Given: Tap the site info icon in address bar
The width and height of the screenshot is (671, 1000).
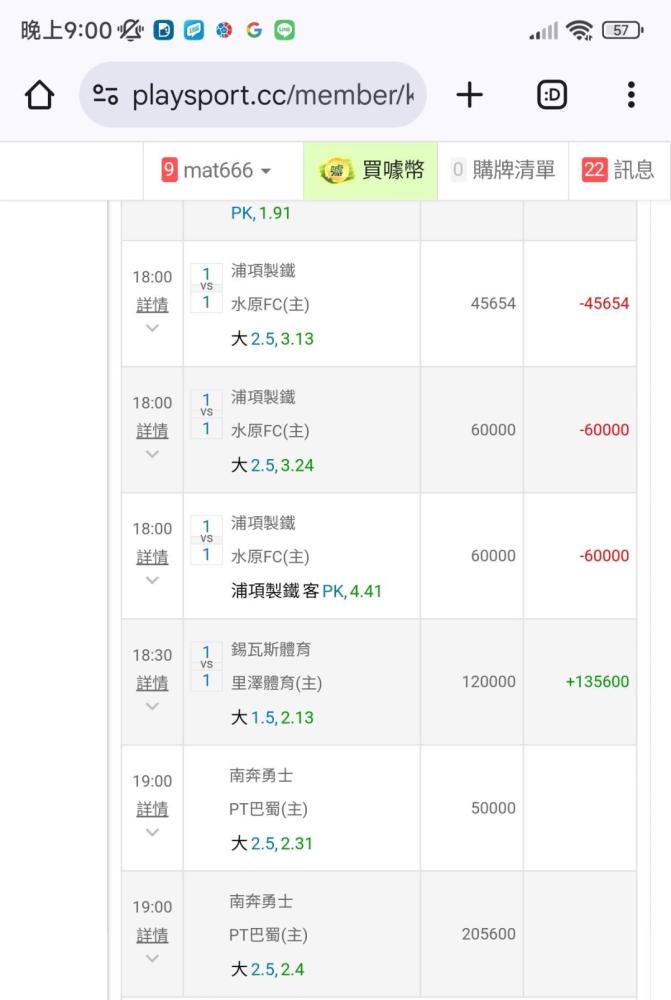Looking at the screenshot, I should pyautogui.click(x=106, y=95).
